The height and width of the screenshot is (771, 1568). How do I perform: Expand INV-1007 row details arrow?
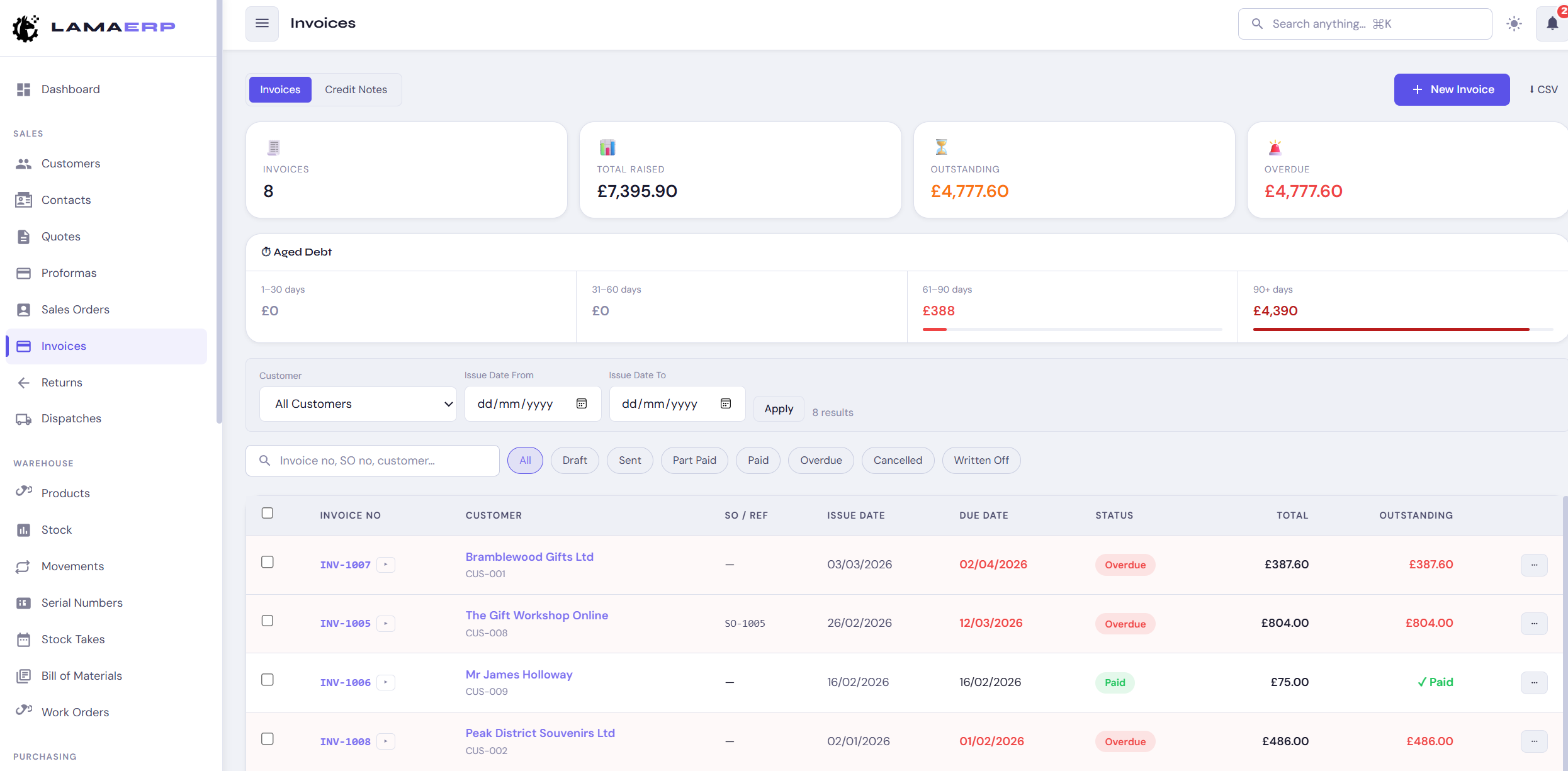tap(386, 565)
